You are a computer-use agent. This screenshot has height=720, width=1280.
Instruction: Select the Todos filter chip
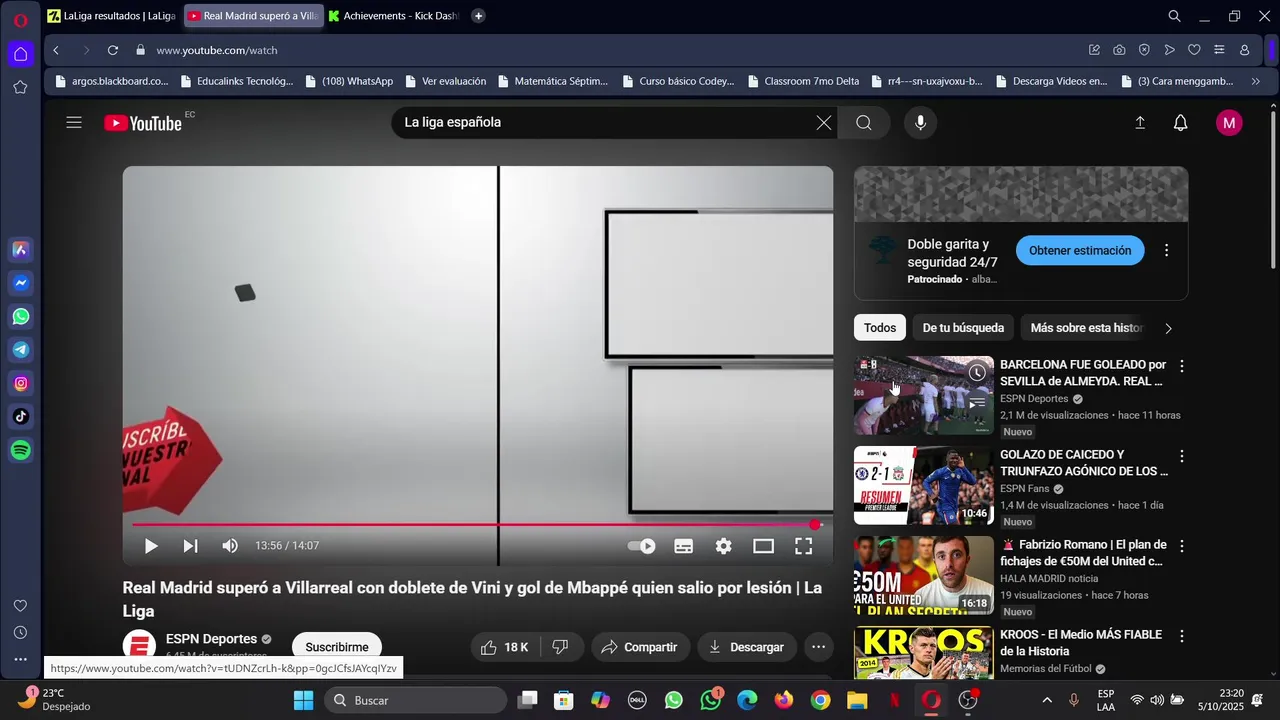(880, 328)
